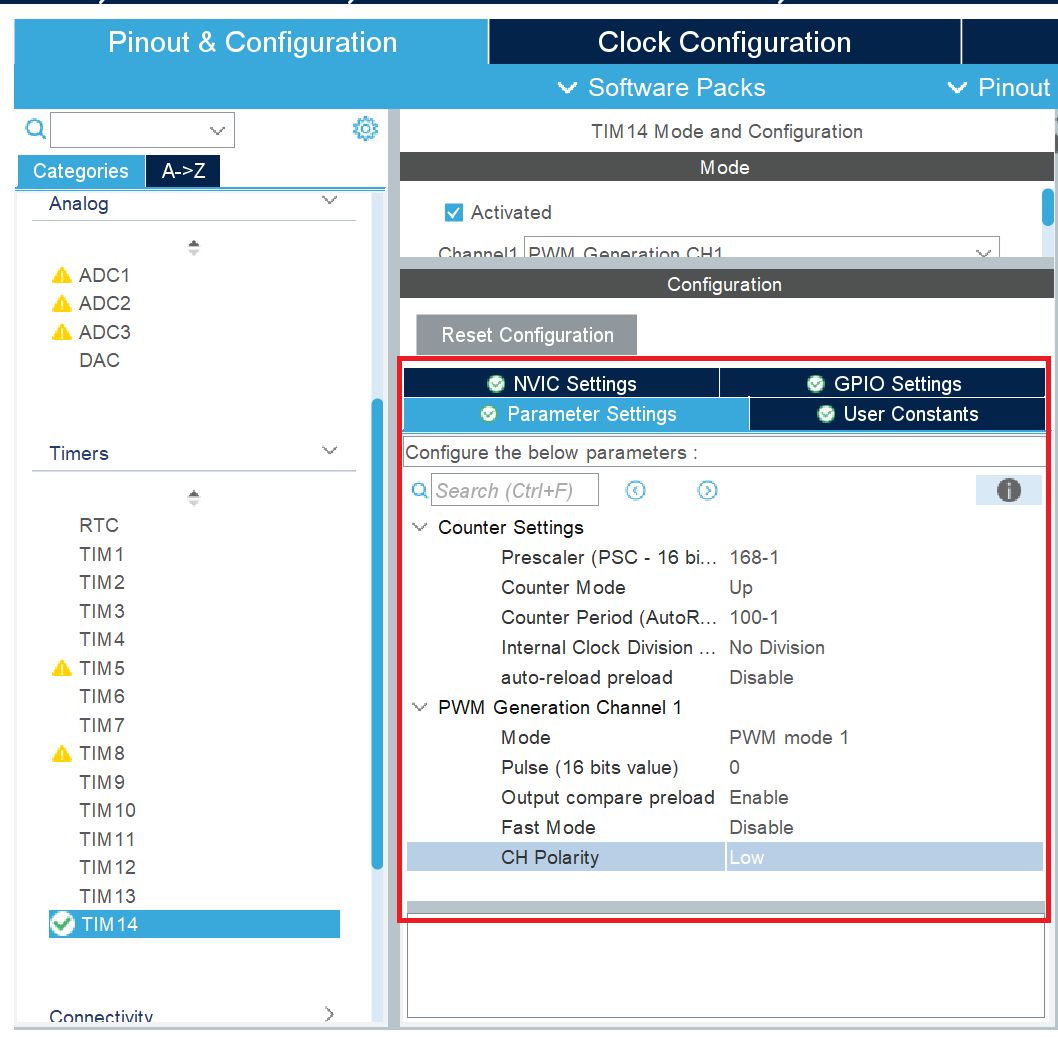Open the NVIC Settings tab

point(561,383)
